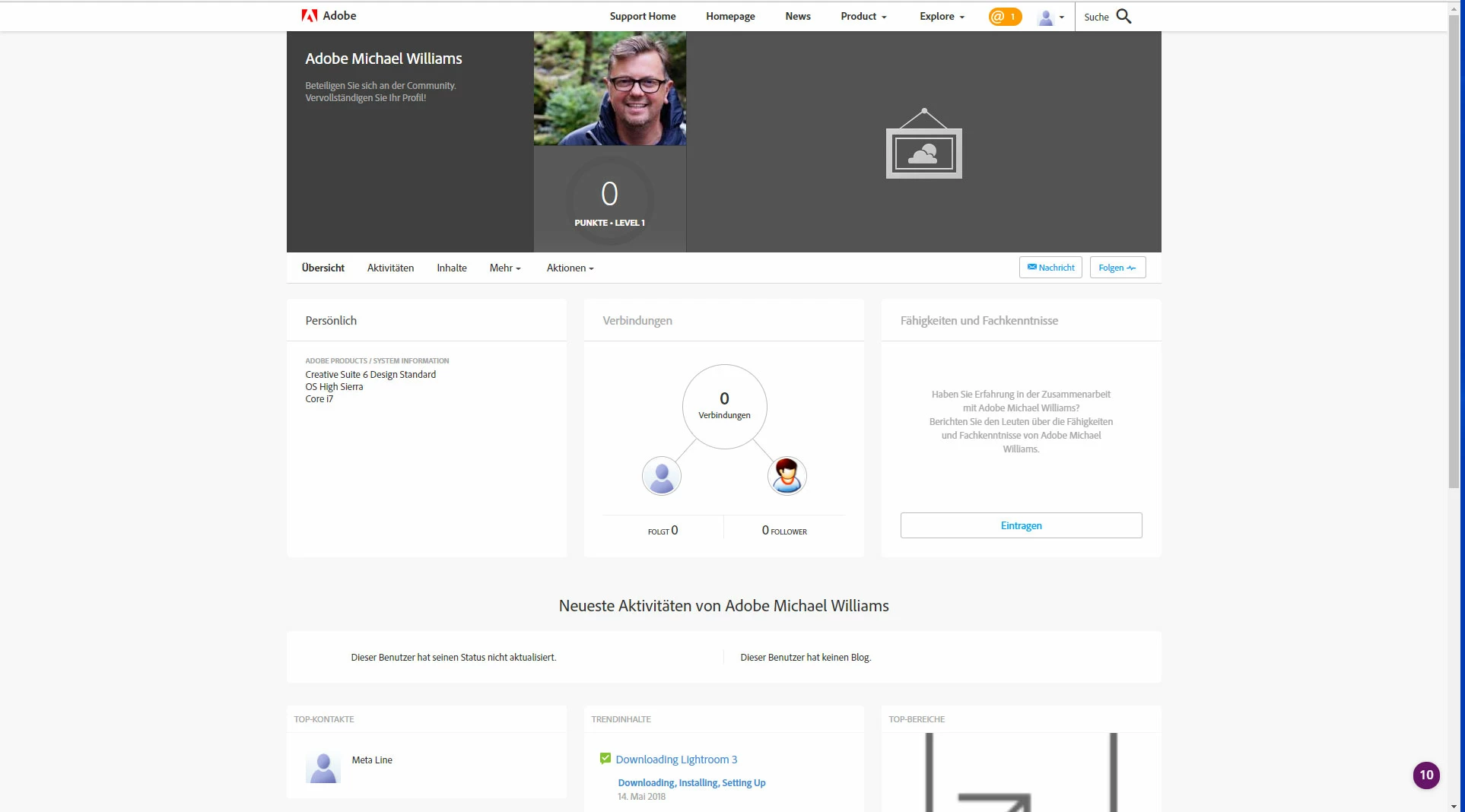Open the Homepage link in navigation
Viewport: 1465px width, 812px height.
[730, 16]
